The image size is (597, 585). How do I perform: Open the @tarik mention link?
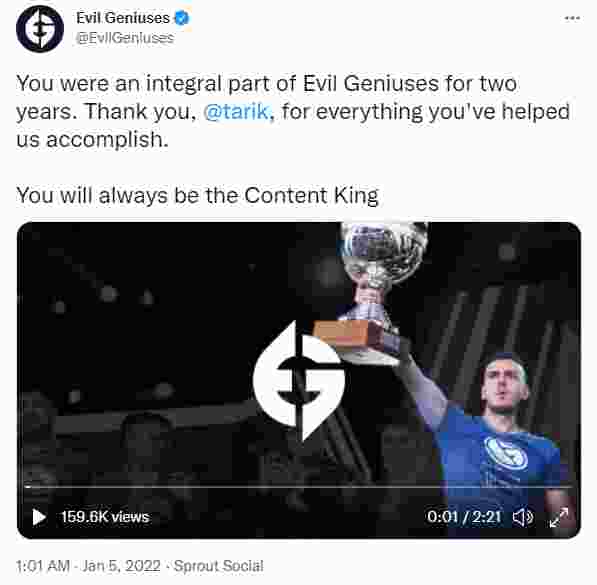point(238,112)
